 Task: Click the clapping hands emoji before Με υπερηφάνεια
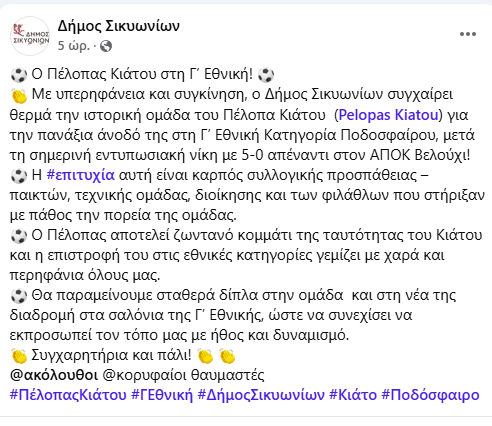19,96
